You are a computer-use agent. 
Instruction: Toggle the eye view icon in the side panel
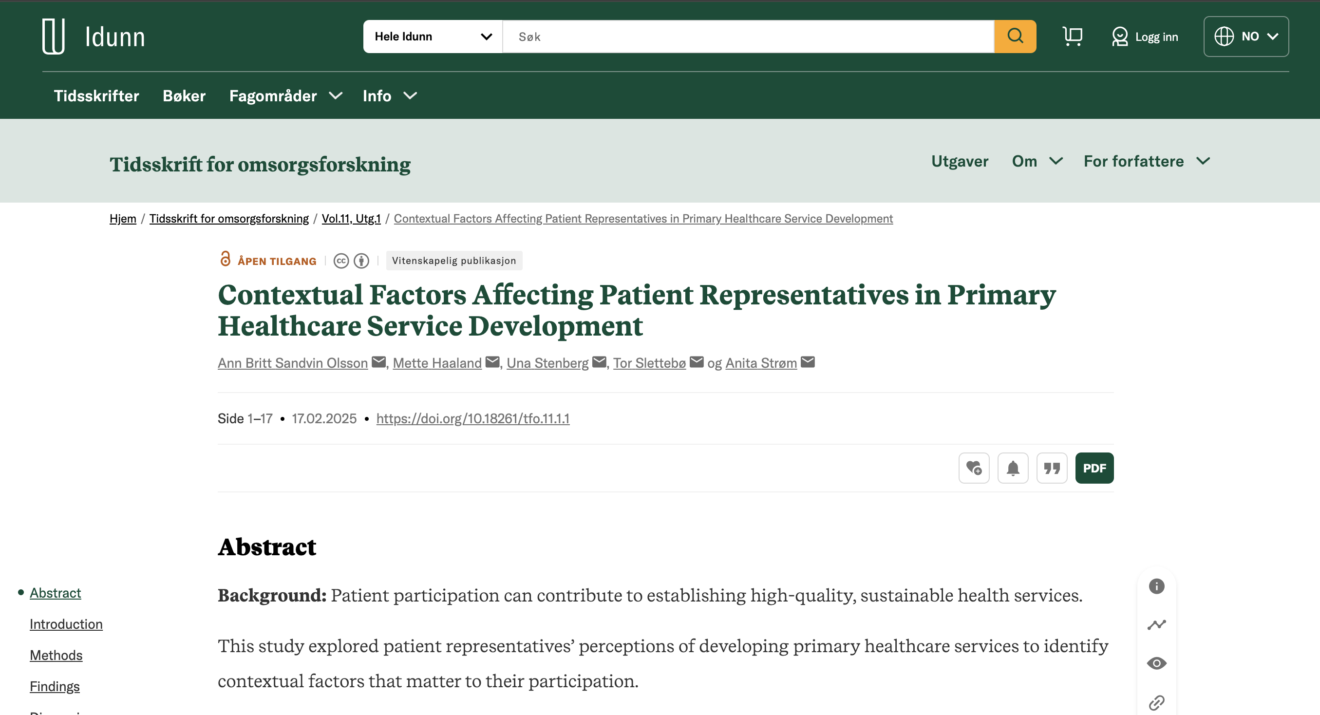pyautogui.click(x=1157, y=664)
